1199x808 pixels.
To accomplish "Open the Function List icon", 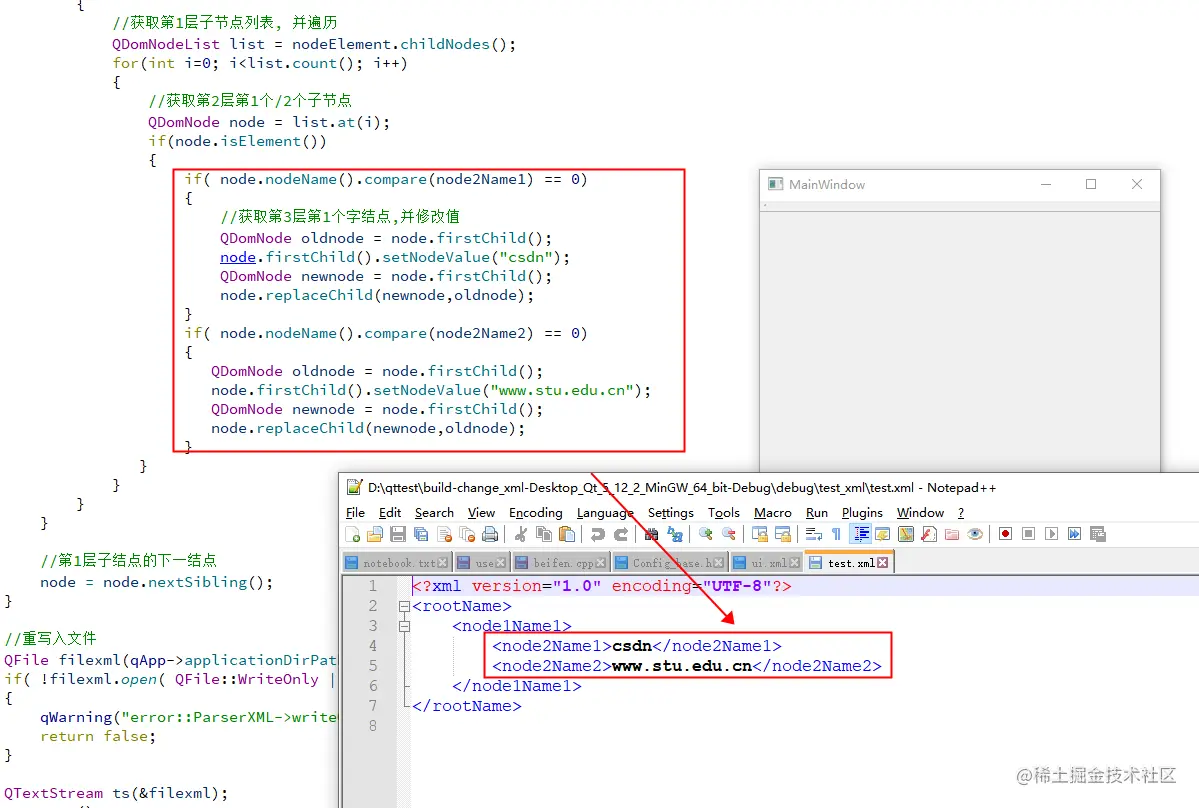I will point(928,534).
